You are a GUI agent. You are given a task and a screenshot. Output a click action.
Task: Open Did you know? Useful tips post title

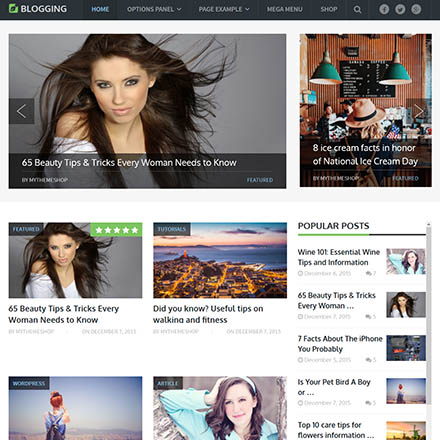click(x=208, y=314)
